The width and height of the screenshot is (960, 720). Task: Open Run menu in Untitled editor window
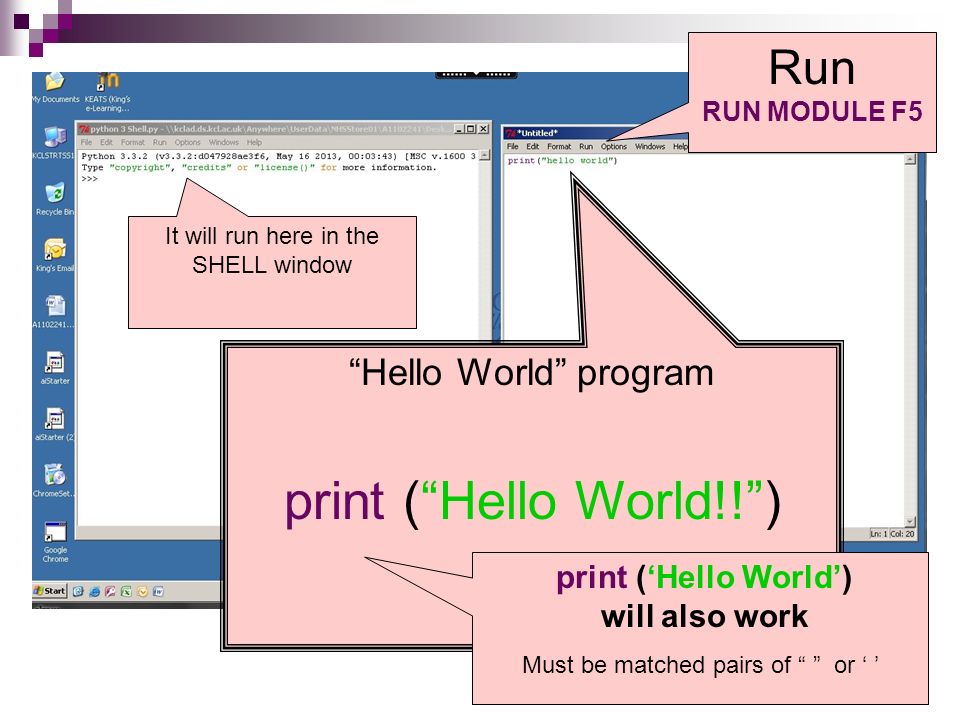(x=586, y=146)
